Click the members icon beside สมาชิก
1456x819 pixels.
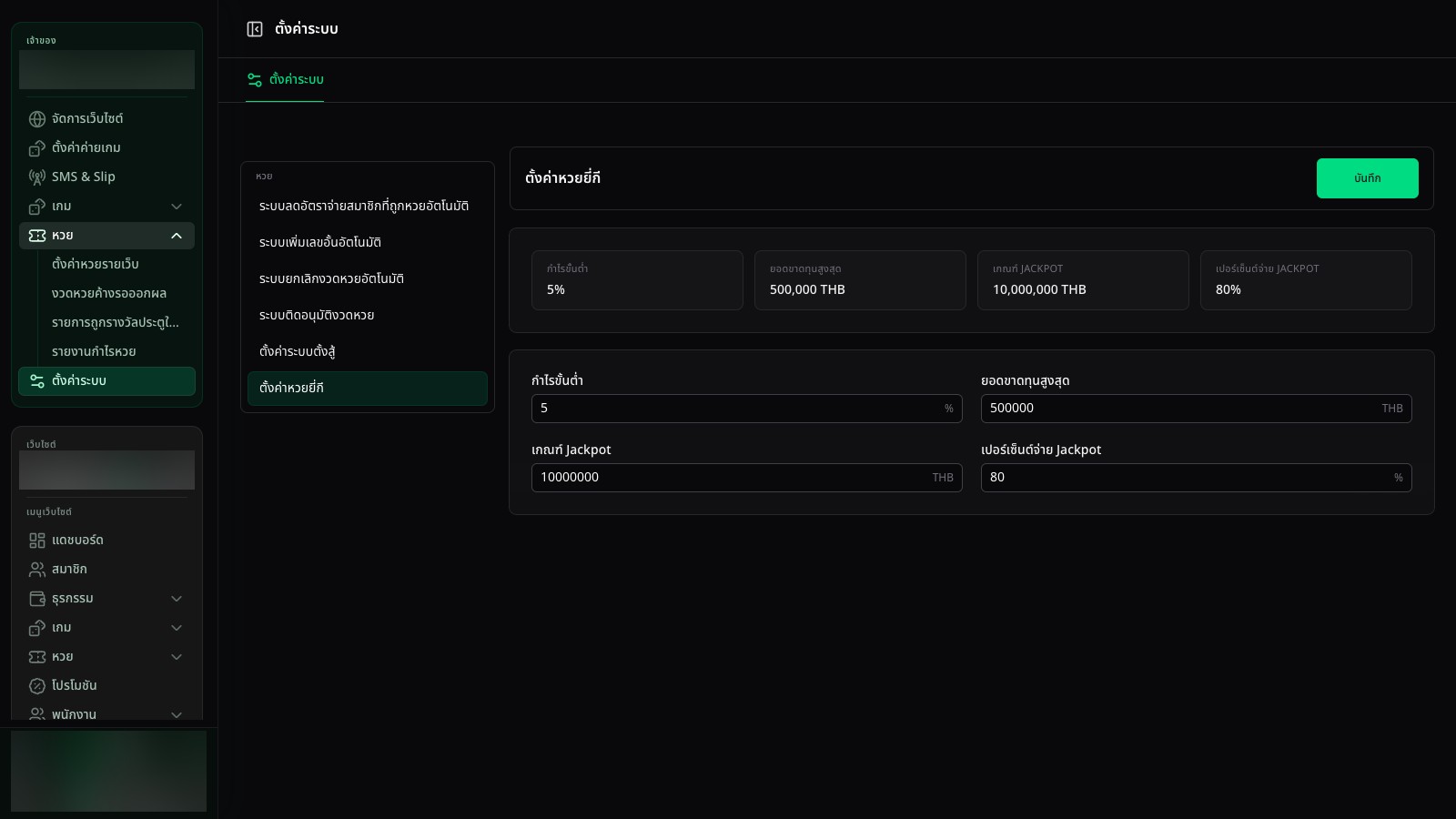pyautogui.click(x=37, y=570)
